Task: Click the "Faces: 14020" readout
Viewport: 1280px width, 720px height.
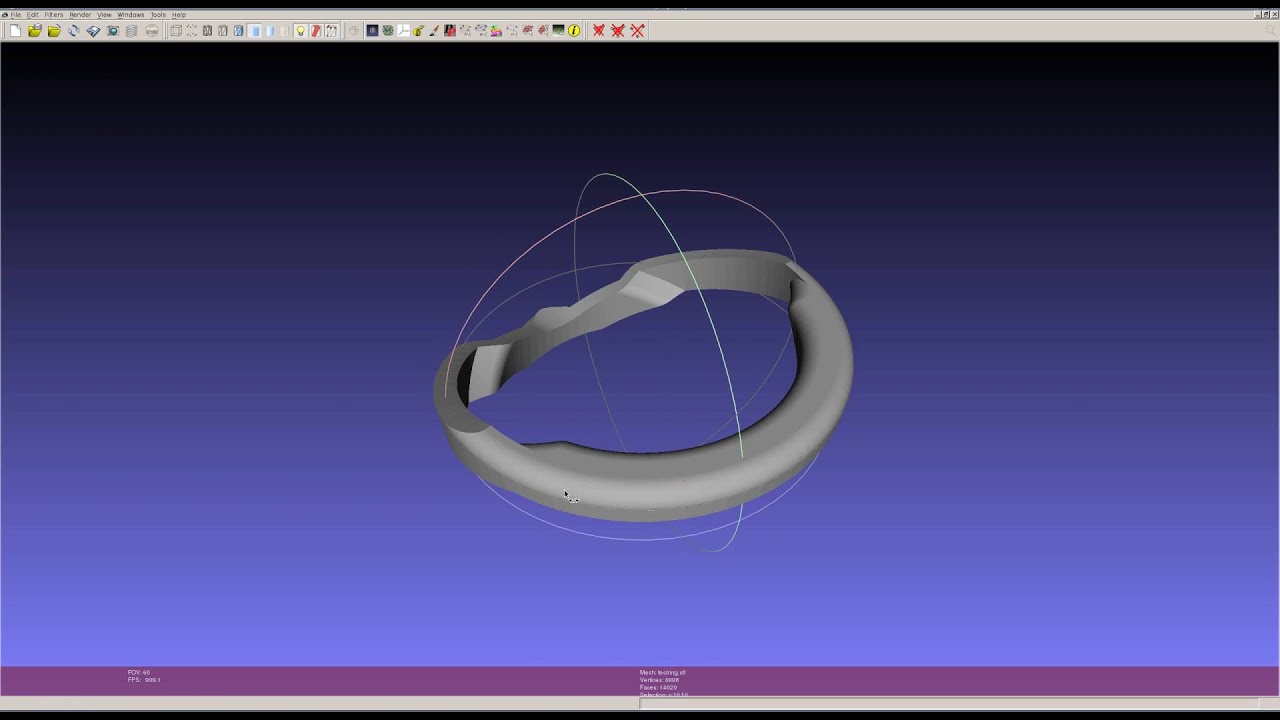Action: (x=658, y=687)
